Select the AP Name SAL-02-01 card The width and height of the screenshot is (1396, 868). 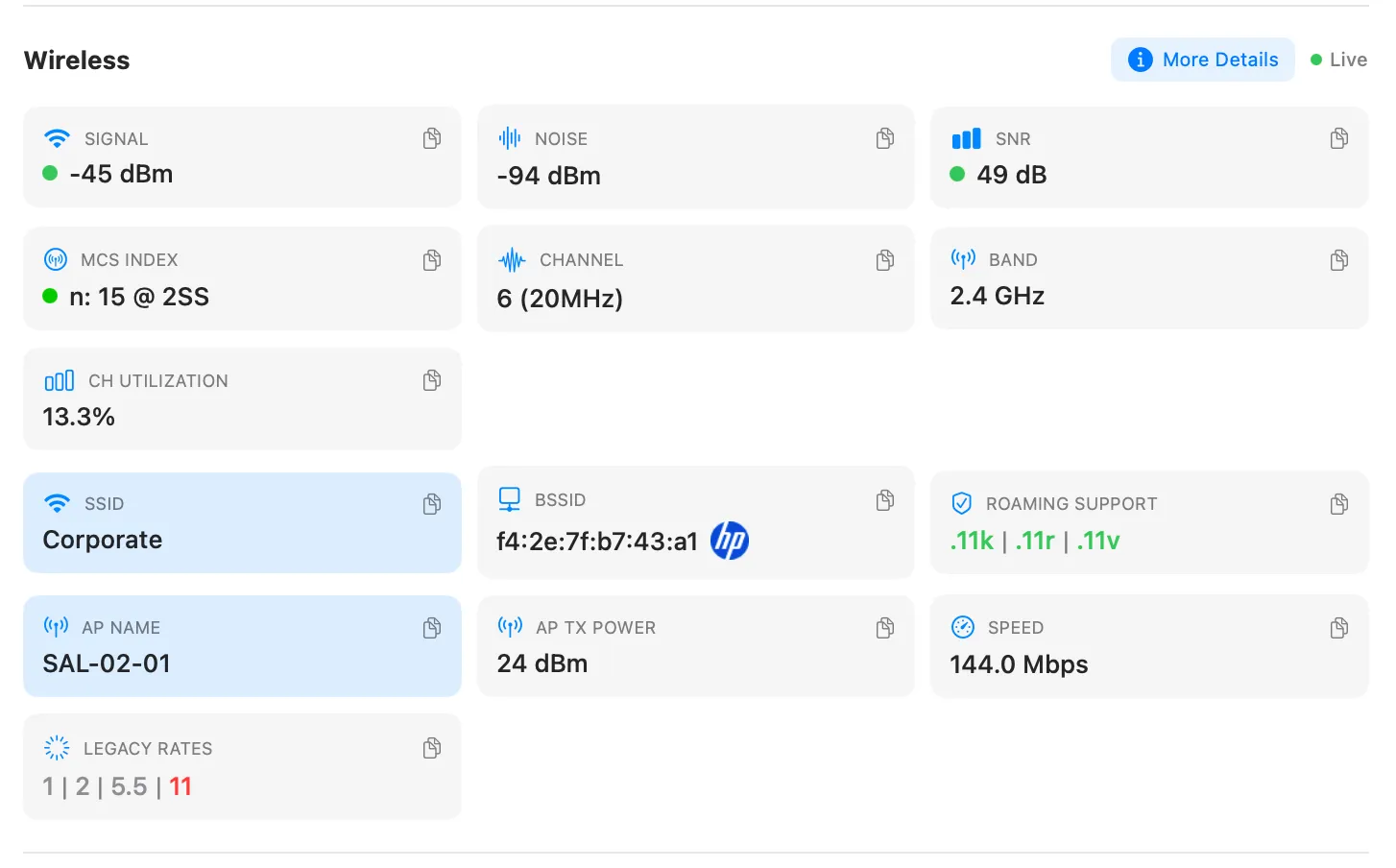[x=240, y=647]
